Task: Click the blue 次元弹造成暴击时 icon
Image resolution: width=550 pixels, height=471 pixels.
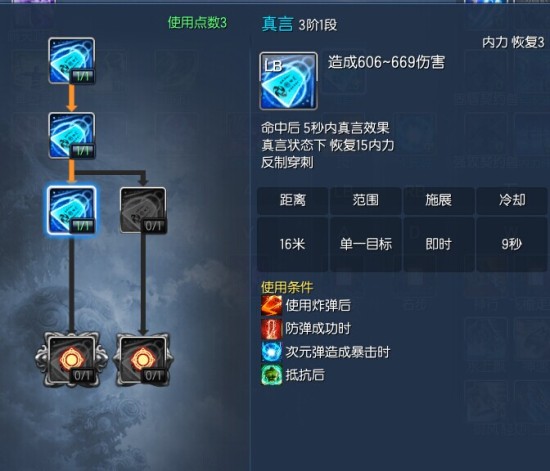Action: coord(271,352)
